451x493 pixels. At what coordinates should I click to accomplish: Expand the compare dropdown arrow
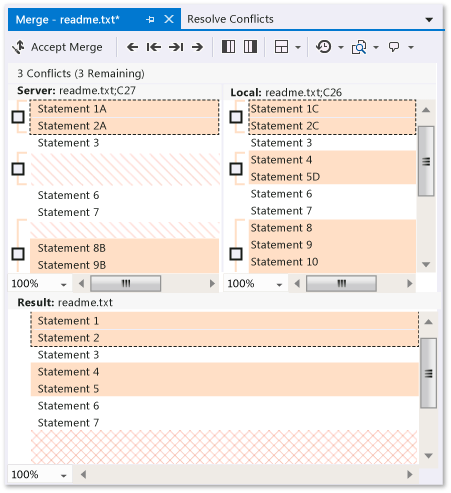point(376,47)
